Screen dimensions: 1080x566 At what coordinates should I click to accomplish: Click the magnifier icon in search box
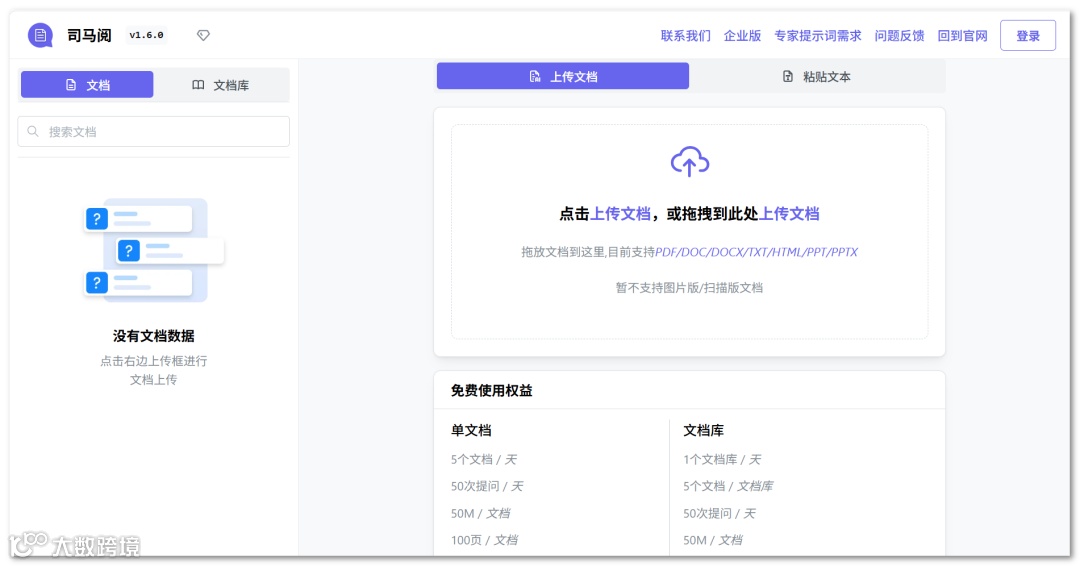pos(33,131)
